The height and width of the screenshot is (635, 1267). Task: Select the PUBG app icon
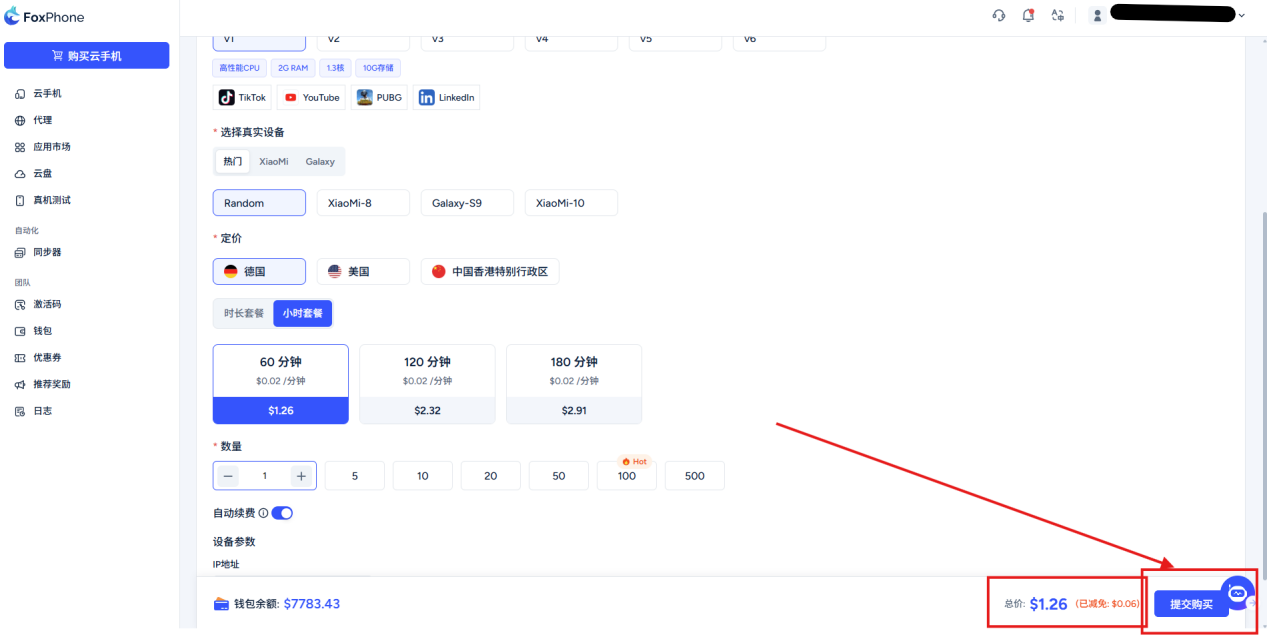coord(380,97)
